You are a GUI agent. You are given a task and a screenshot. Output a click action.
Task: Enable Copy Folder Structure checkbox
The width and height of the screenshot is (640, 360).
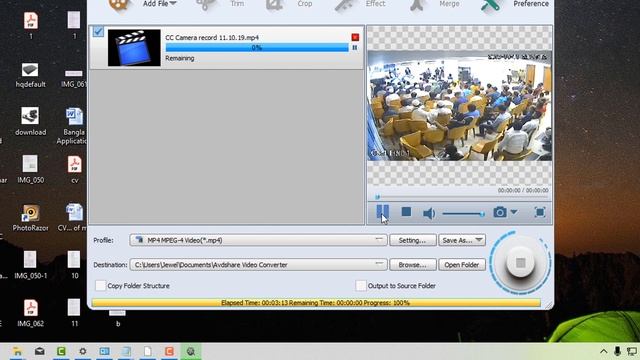pyautogui.click(x=100, y=285)
